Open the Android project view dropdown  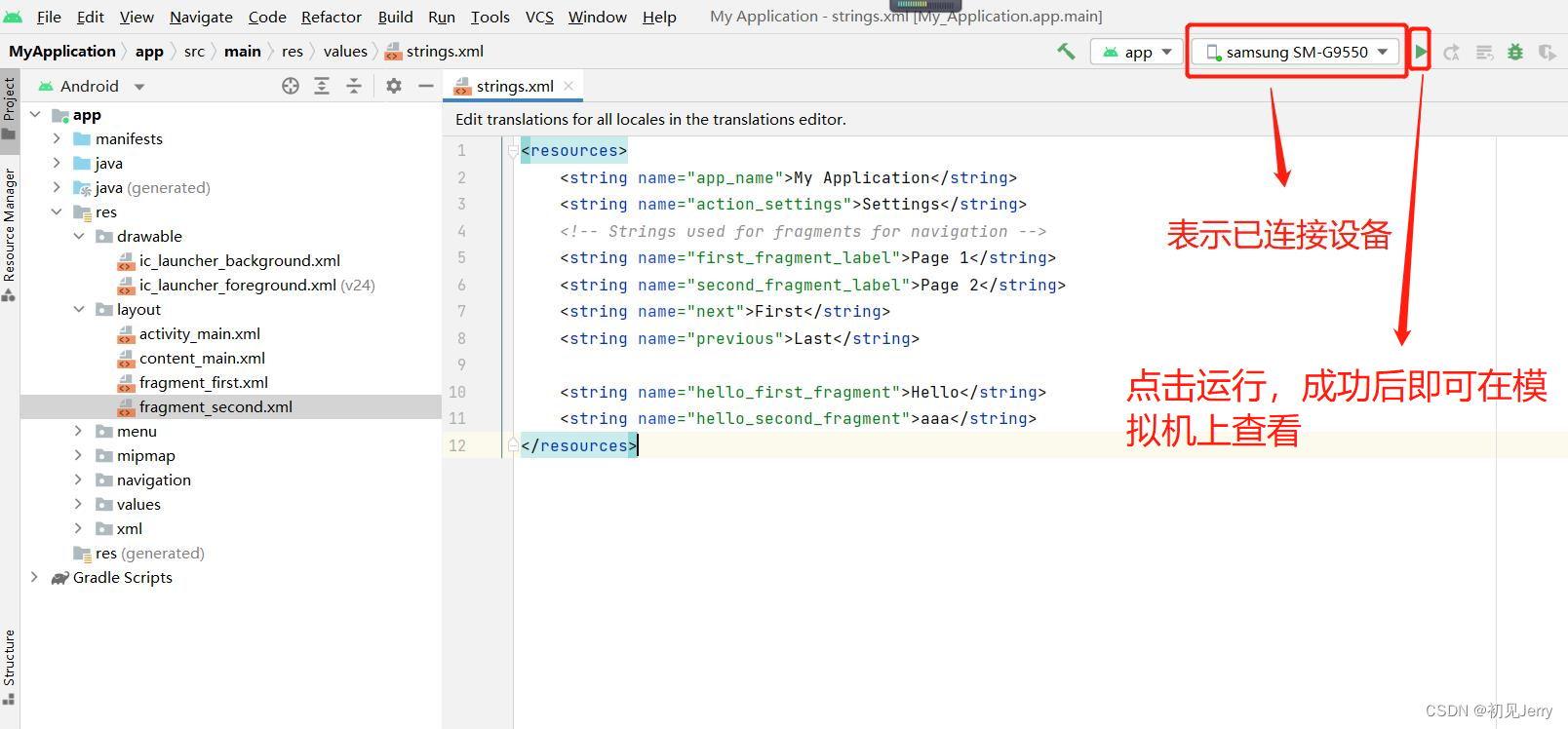click(x=92, y=86)
